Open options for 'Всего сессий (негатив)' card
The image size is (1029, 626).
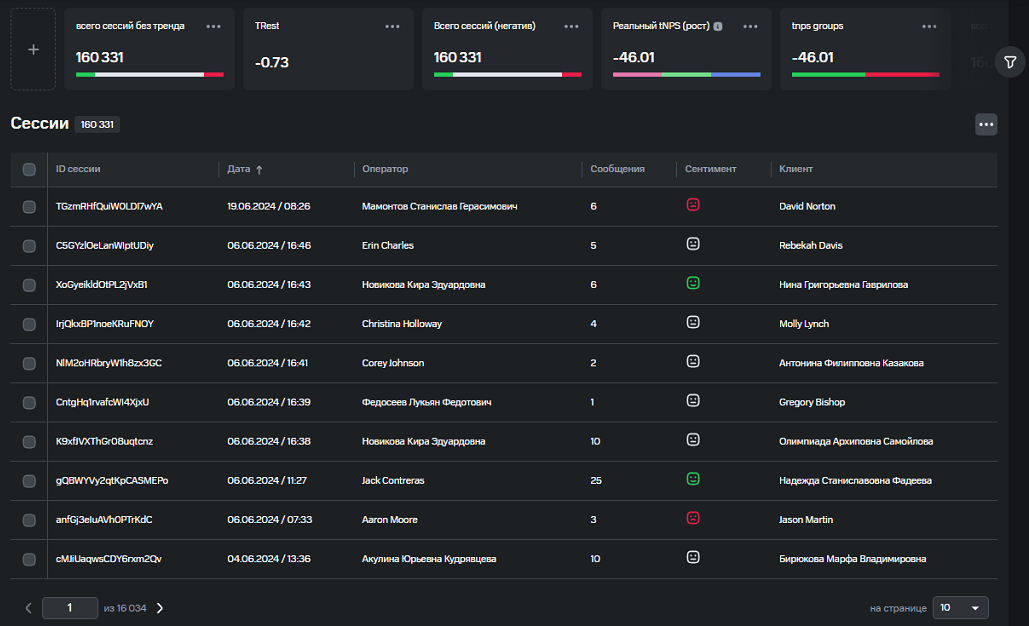[x=572, y=26]
